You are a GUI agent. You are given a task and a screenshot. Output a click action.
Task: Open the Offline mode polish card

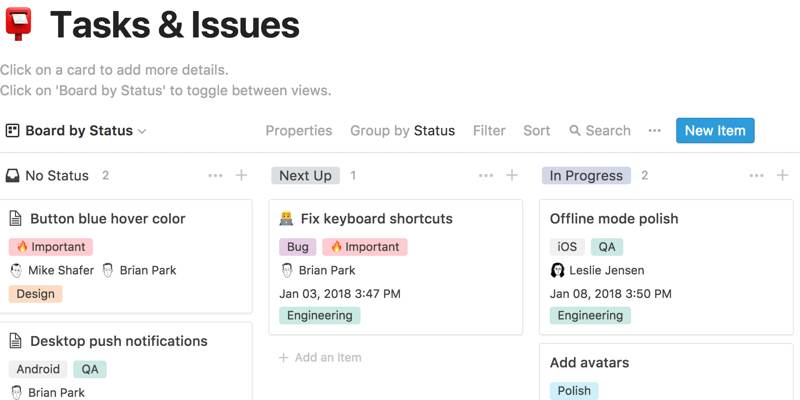click(x=666, y=267)
